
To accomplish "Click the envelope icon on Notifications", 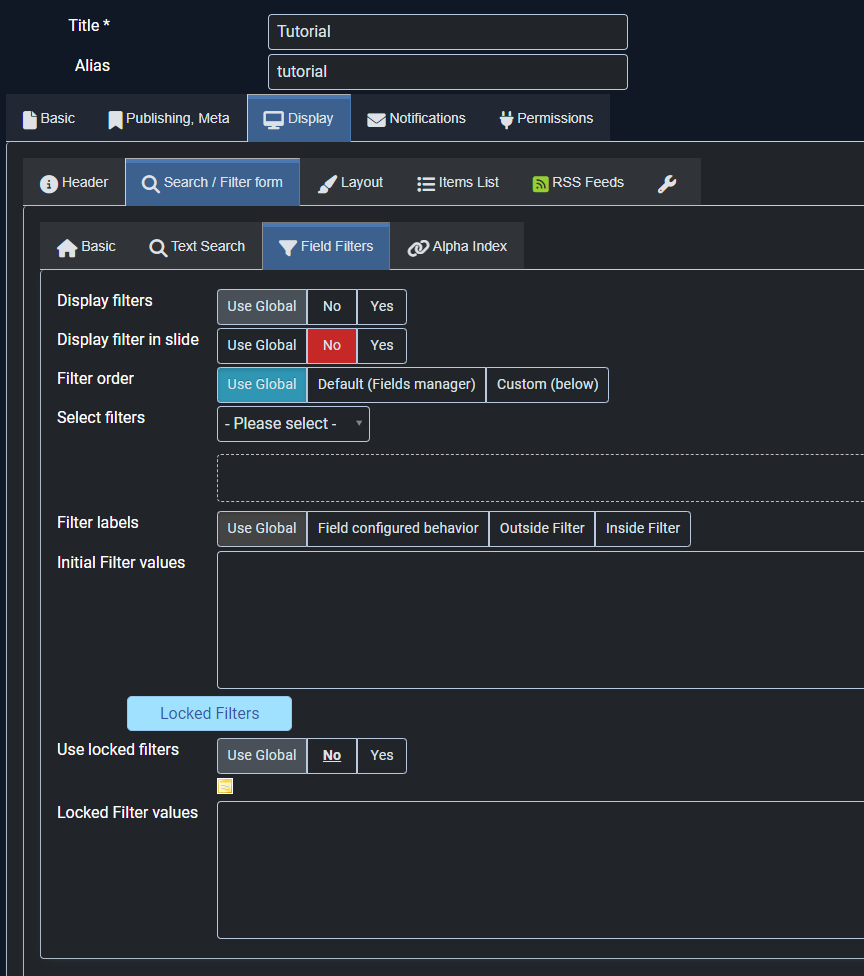I will click(376, 120).
